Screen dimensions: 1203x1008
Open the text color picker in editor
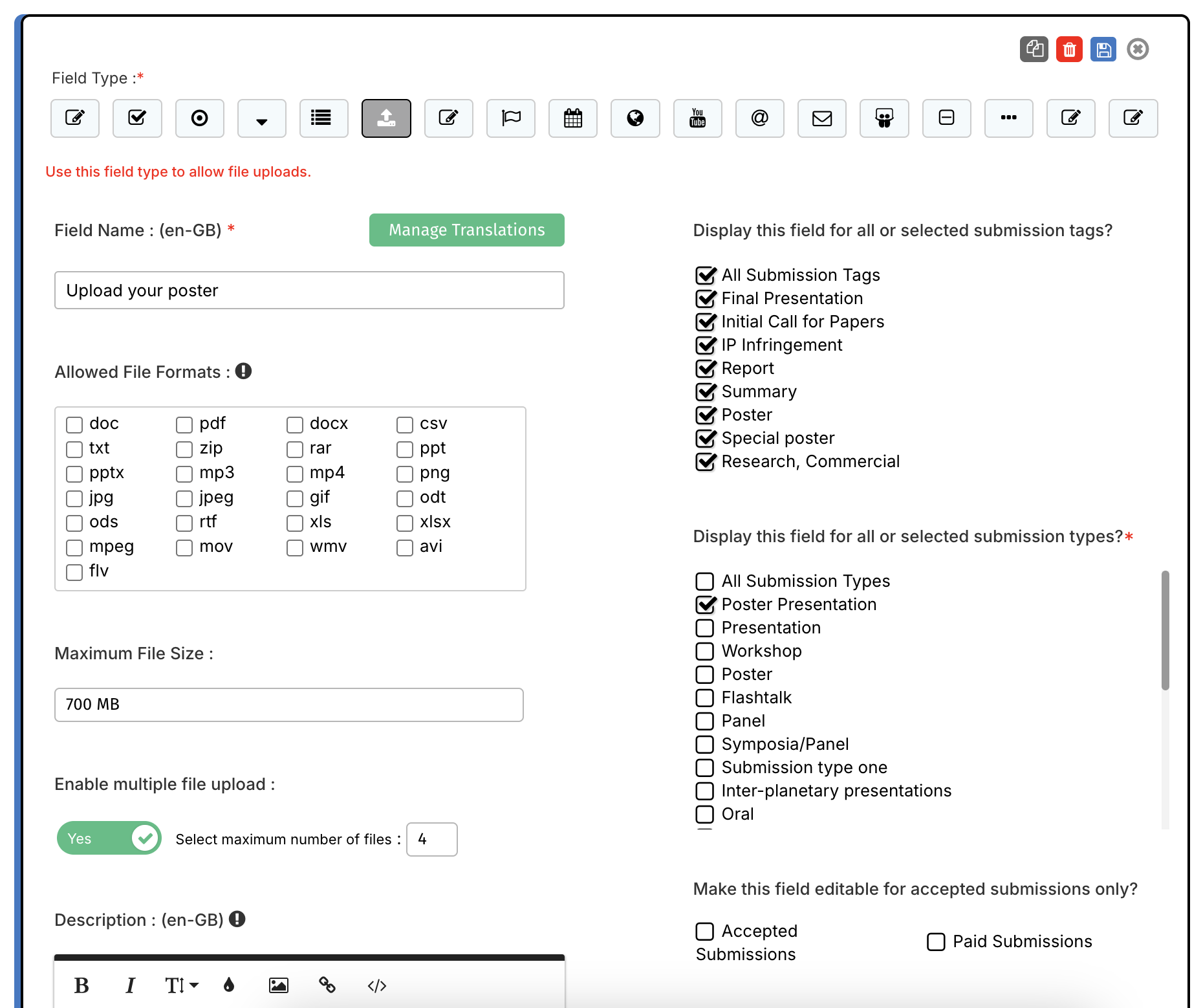tap(229, 985)
